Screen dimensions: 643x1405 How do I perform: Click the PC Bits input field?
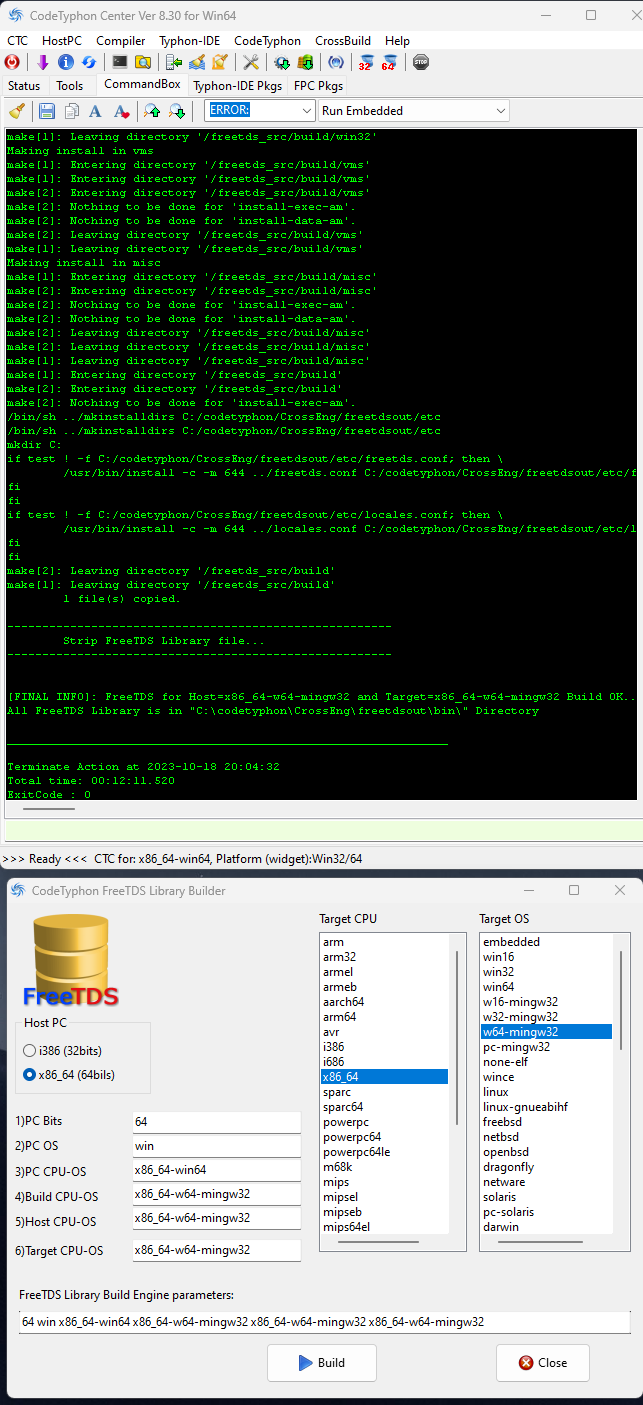pos(216,1122)
